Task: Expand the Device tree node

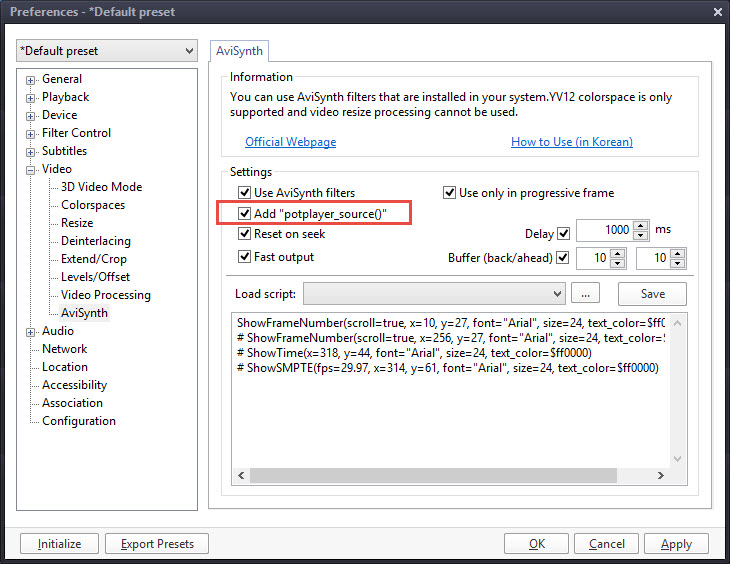Action: click(x=30, y=116)
